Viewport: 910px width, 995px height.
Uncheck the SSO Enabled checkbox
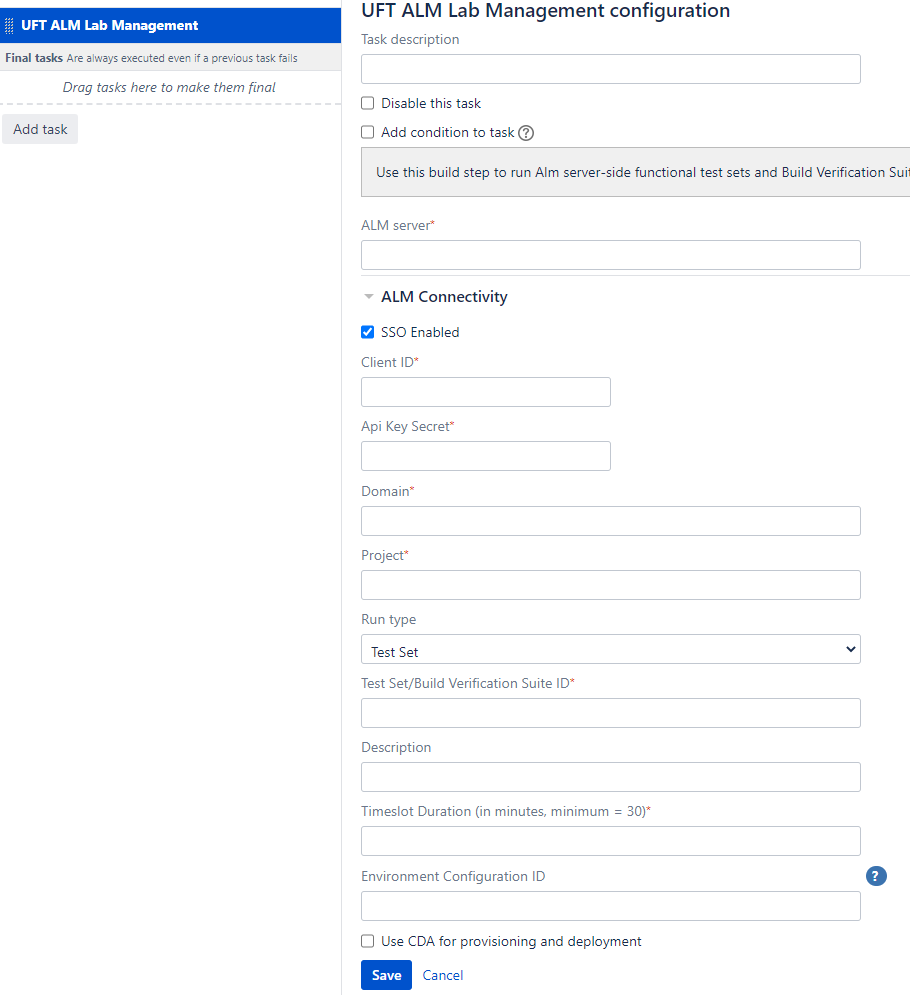tap(368, 332)
